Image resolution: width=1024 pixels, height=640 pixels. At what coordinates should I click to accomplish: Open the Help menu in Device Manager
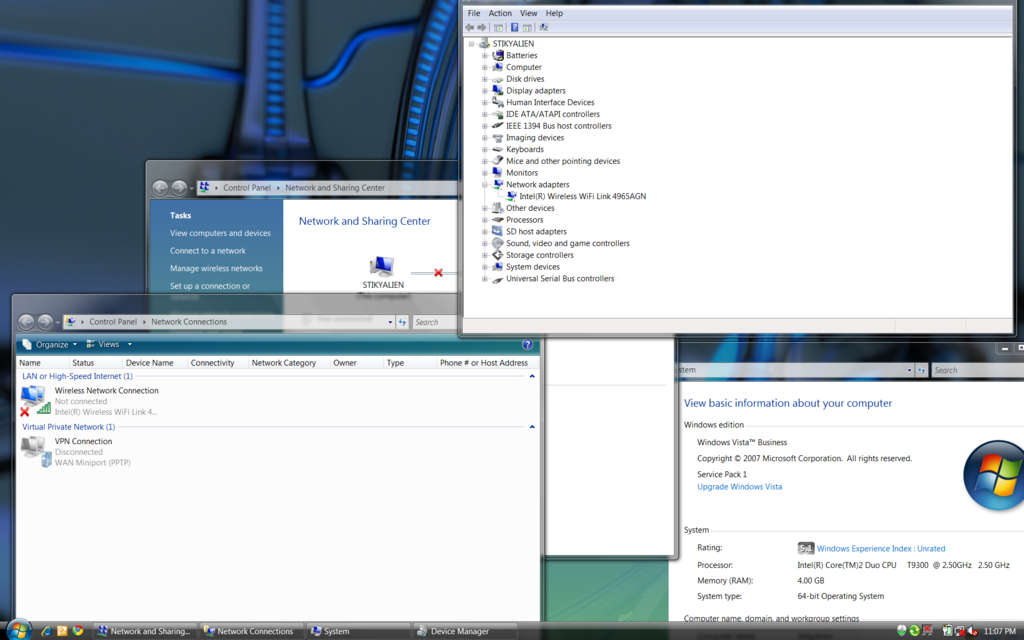point(554,13)
